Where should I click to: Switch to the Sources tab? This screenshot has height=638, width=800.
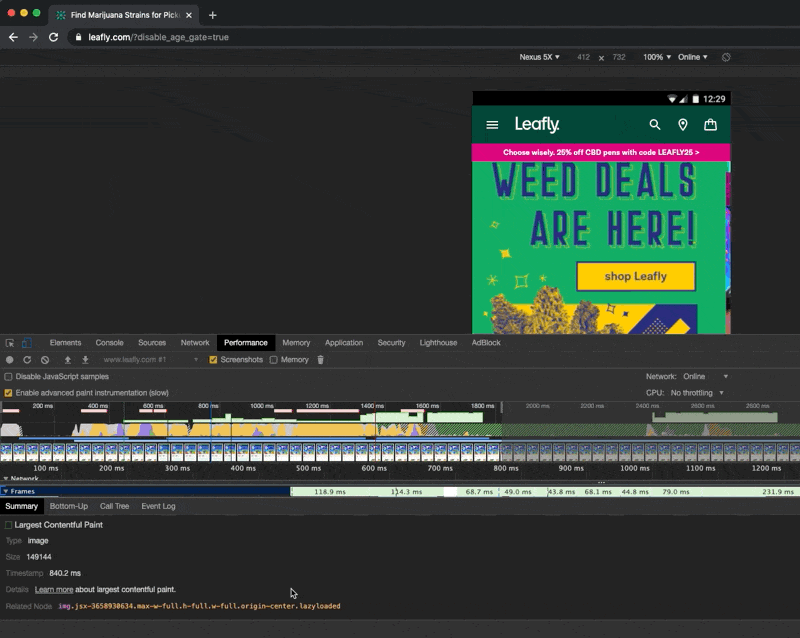152,343
